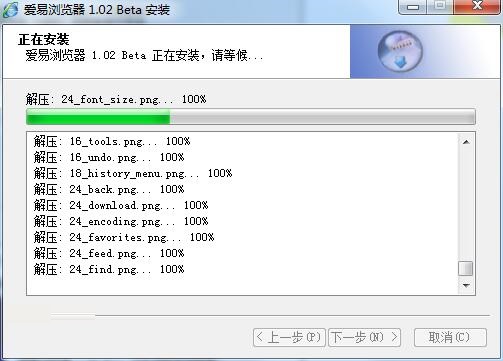Click the log scrollbar down arrow
Viewport: 503px width, 361px height.
(466, 285)
